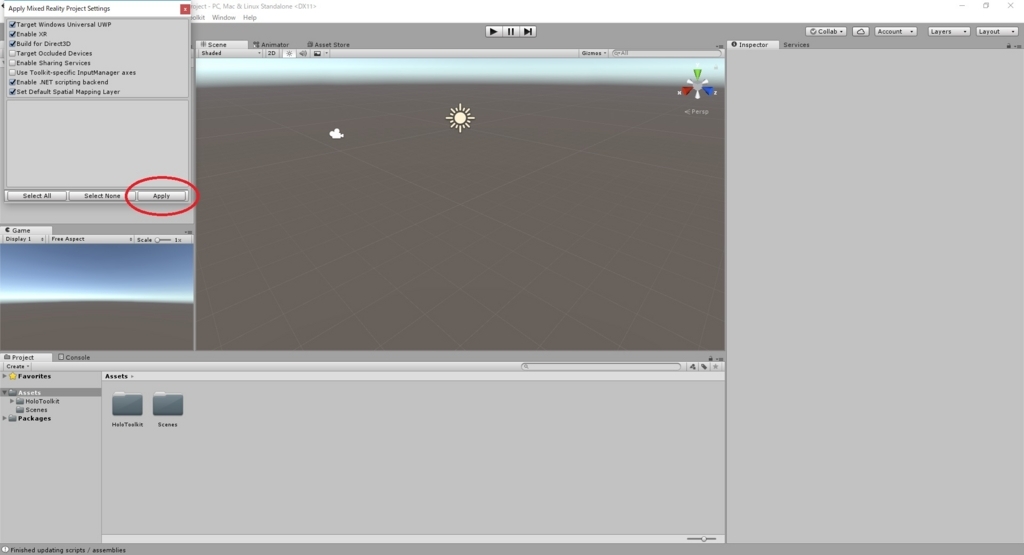Search by type icon in Project panel

coord(692,367)
